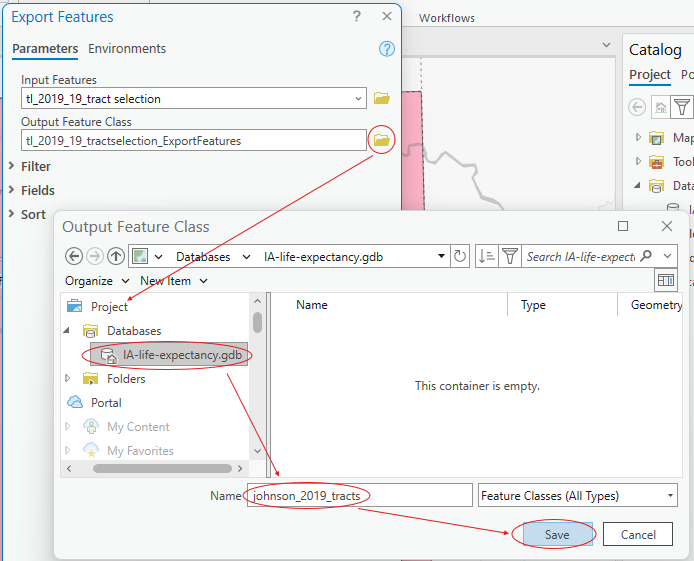Expand Catalog Maps node

(x=638, y=137)
